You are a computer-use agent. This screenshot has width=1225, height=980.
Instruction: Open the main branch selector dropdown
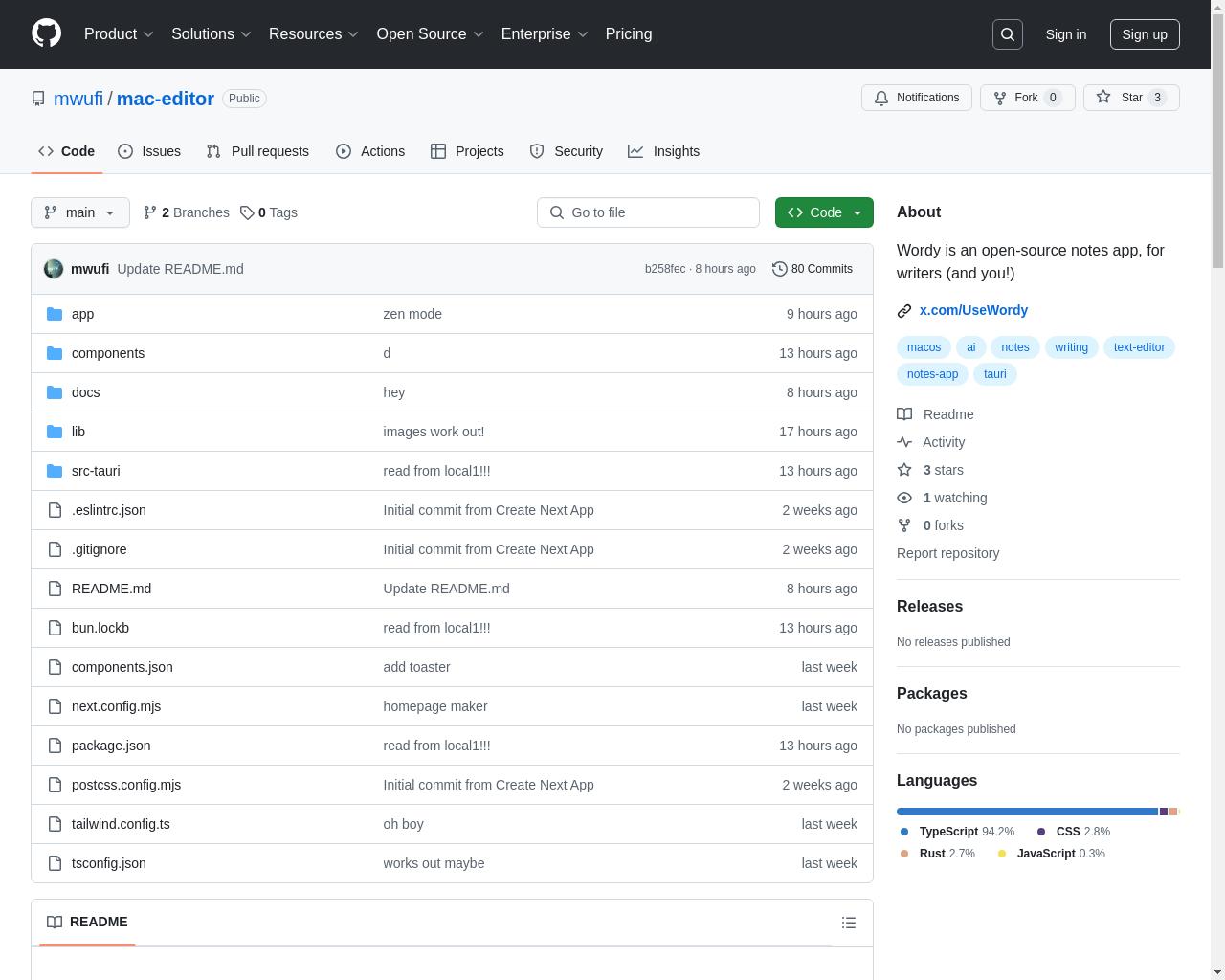[80, 212]
